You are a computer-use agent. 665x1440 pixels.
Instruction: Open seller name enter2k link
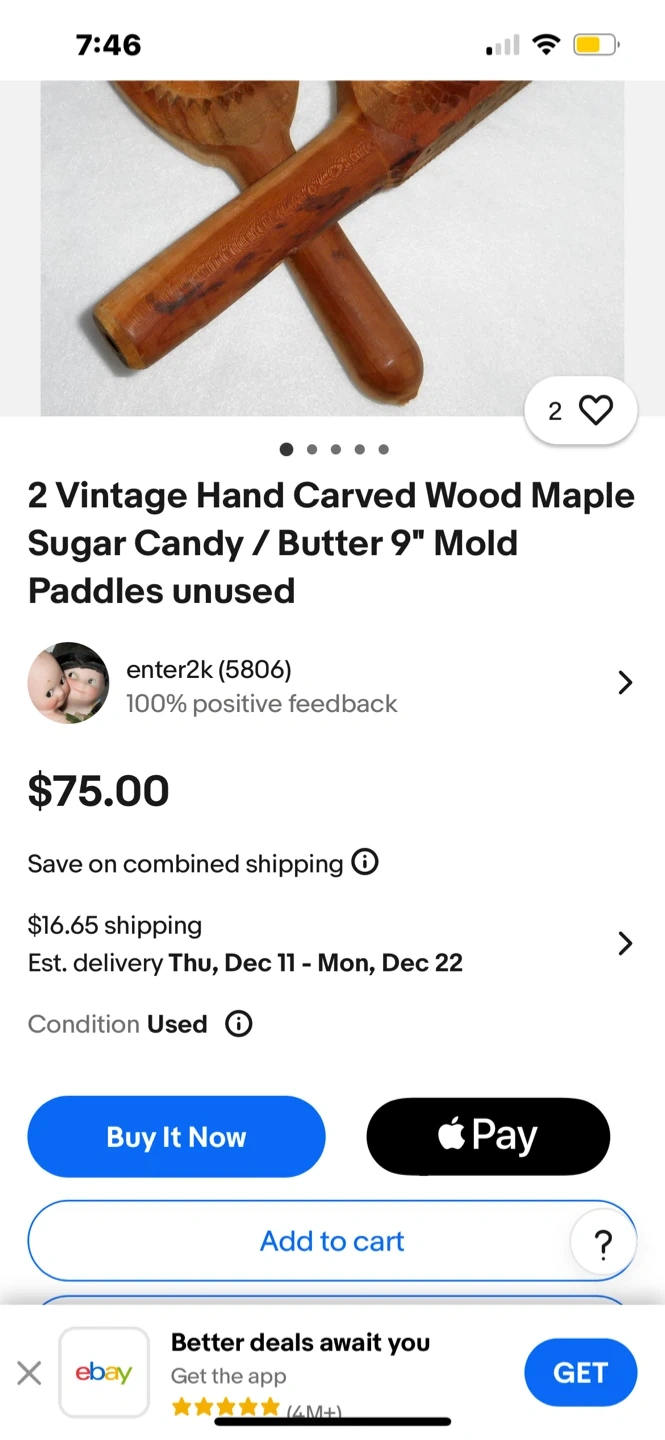coord(209,669)
